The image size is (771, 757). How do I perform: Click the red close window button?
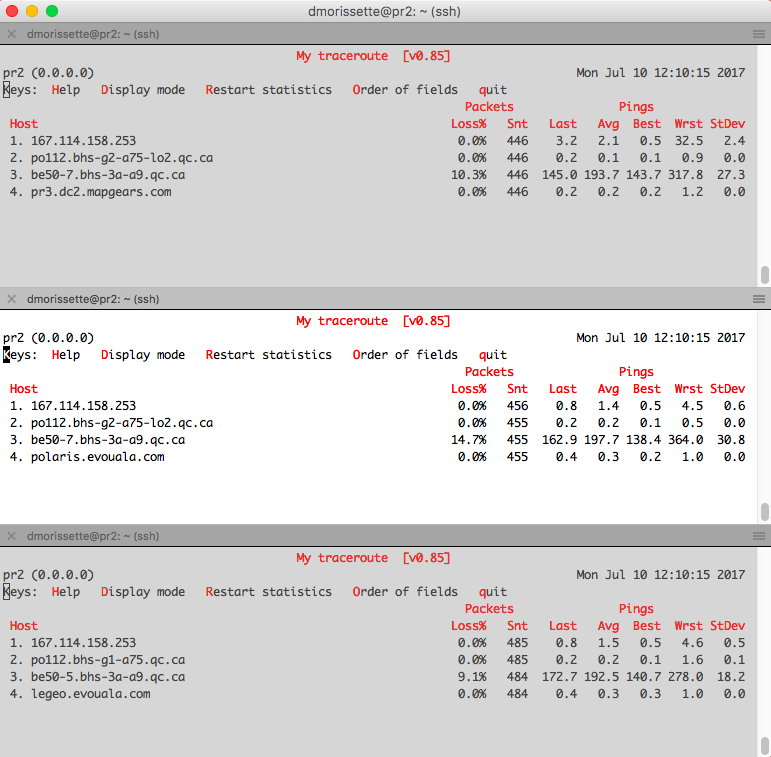pyautogui.click(x=12, y=11)
